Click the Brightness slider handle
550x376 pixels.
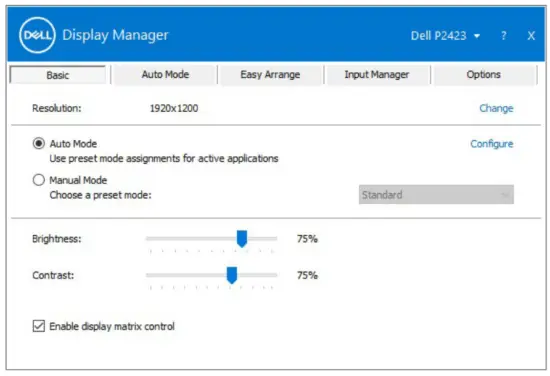(x=242, y=239)
